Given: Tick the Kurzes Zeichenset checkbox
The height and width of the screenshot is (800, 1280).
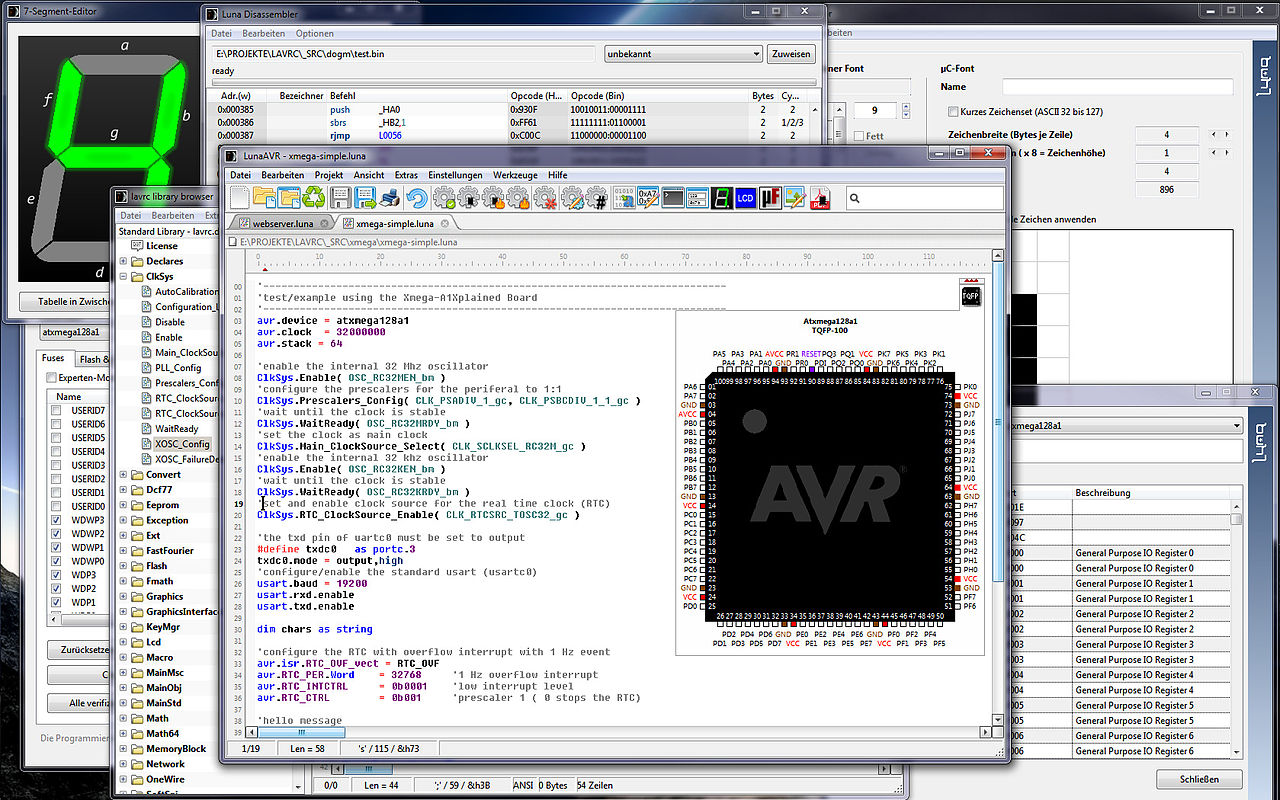Looking at the screenshot, I should pos(952,112).
